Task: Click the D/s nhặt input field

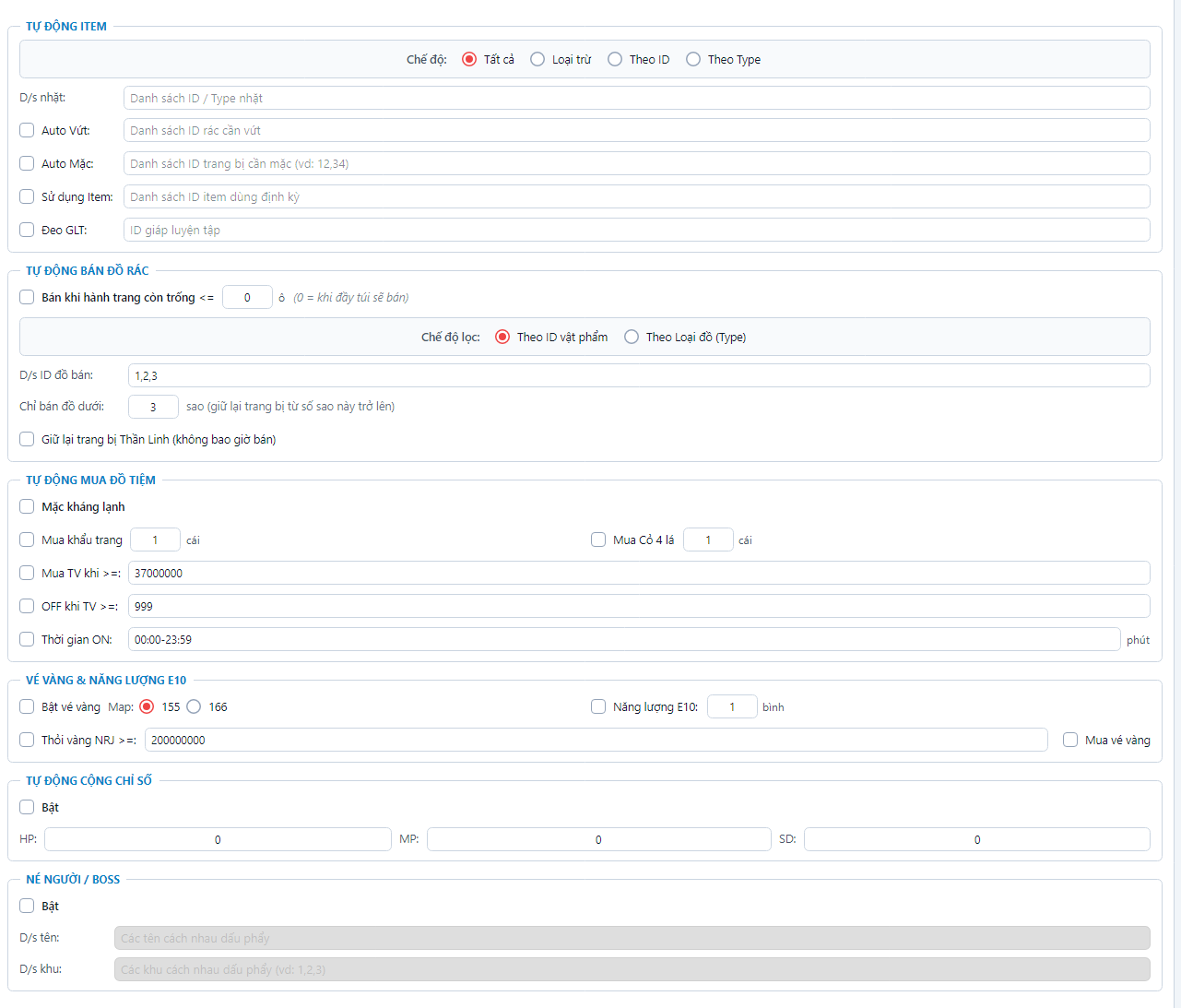Action: [636, 98]
